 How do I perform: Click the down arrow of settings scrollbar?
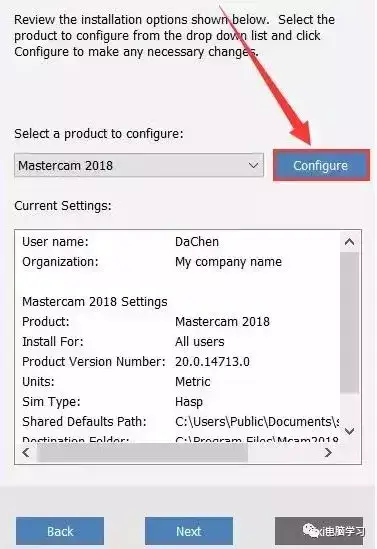[x=349, y=431]
